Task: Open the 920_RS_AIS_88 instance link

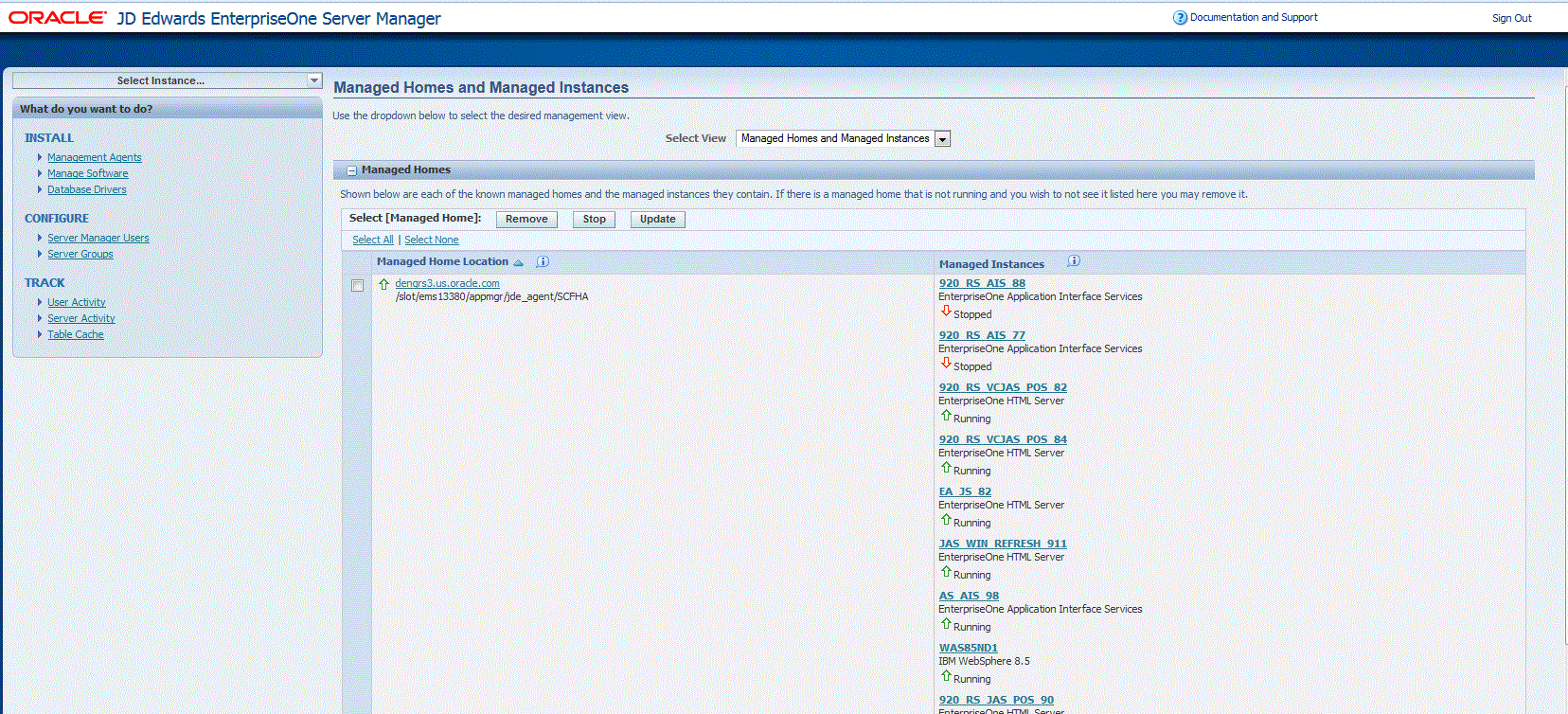Action: (x=982, y=283)
